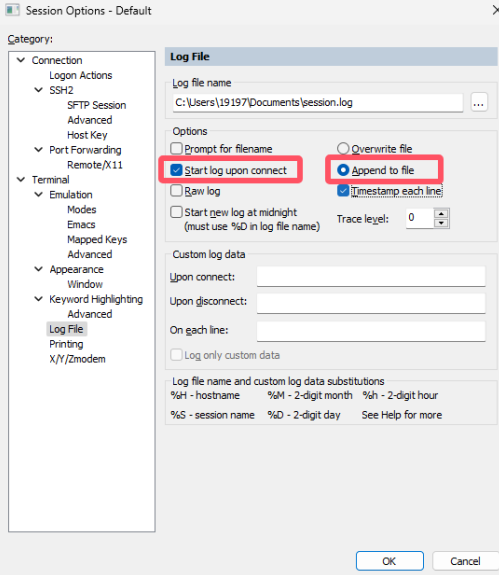The width and height of the screenshot is (499, 575).
Task: Collapse the Keyword Highlighting node
Action: [38, 299]
